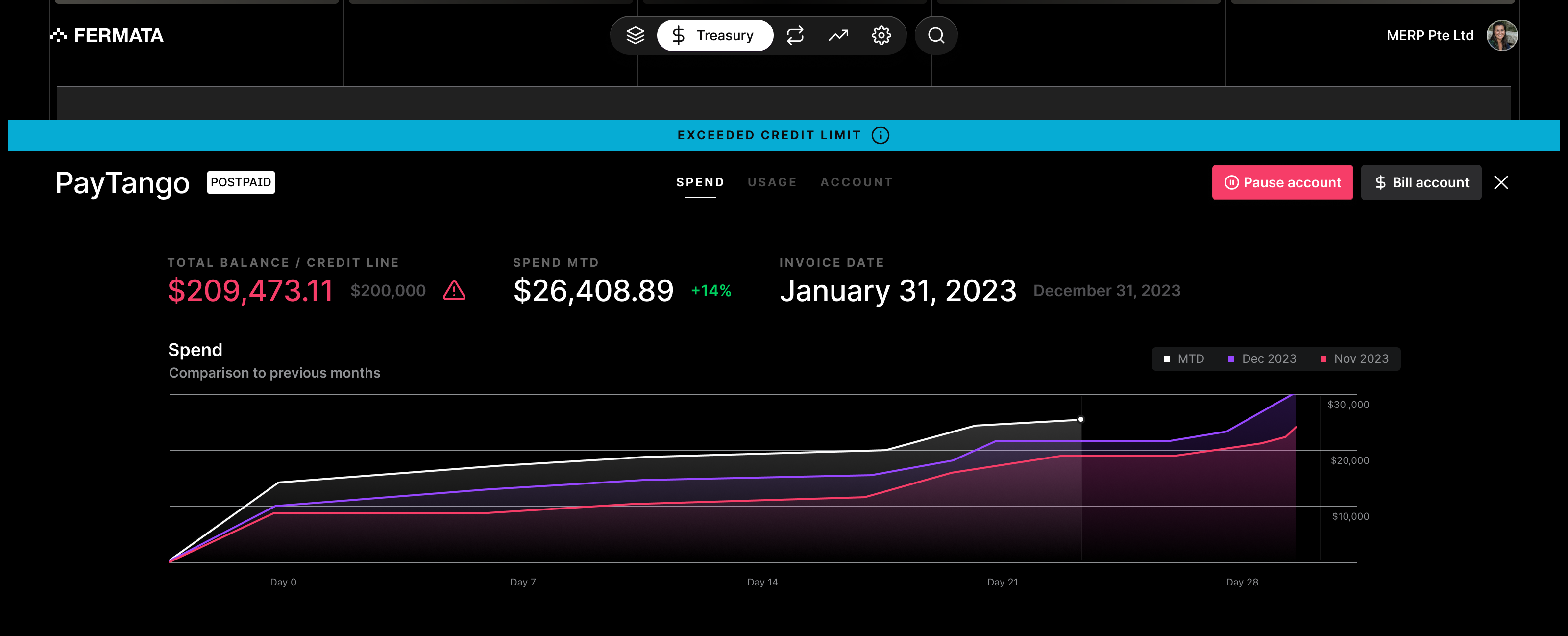The width and height of the screenshot is (1568, 636).
Task: Open the trending analytics icon
Action: 838,35
